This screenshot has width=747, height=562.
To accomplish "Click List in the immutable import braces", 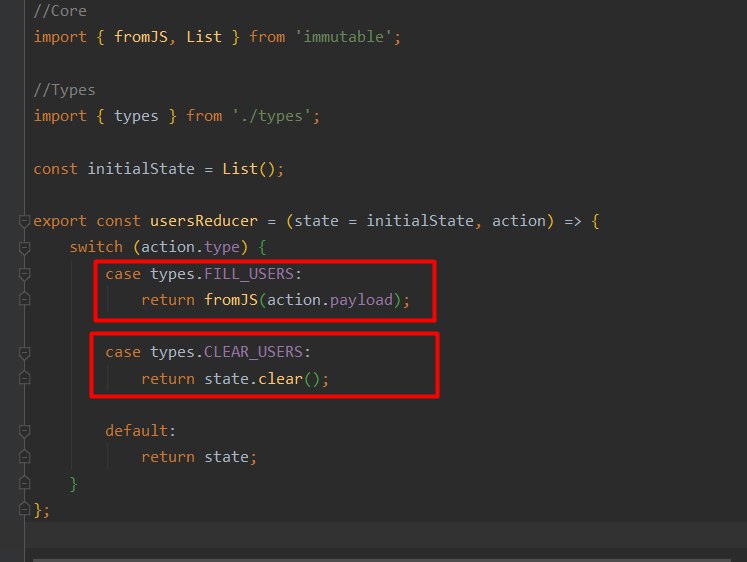I will [x=204, y=37].
